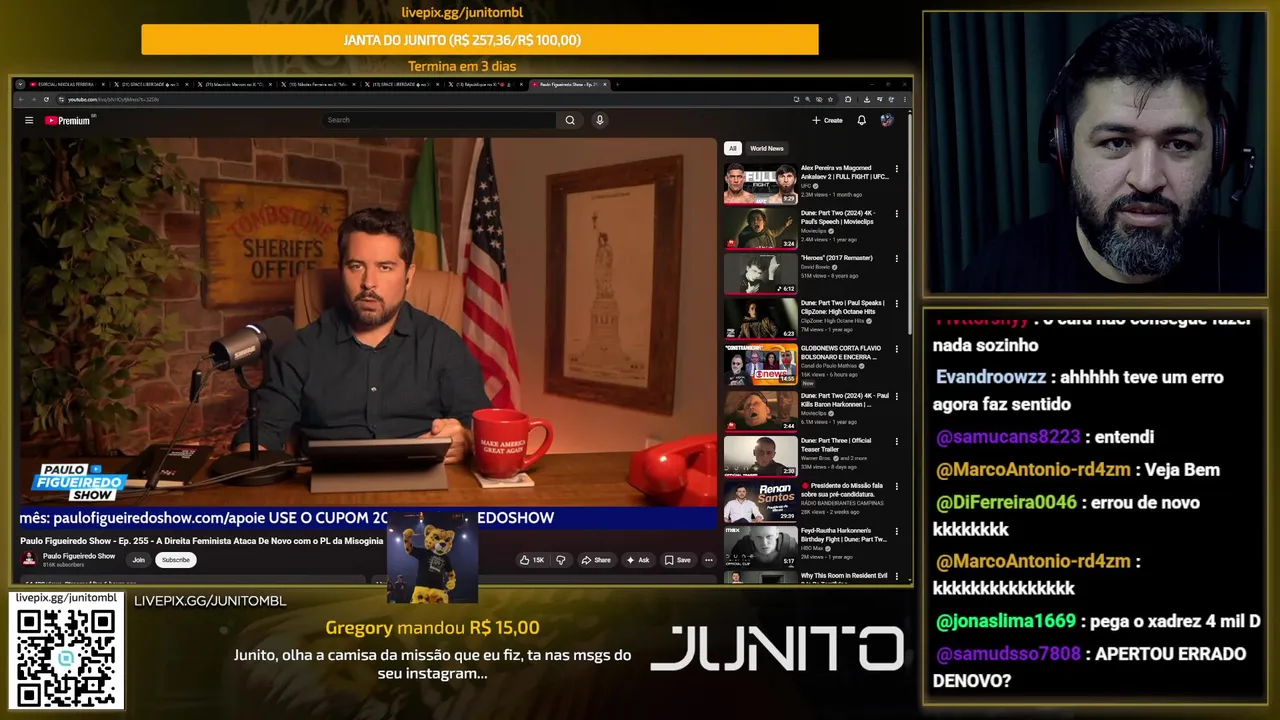The image size is (1280, 720).
Task: Select the All filter chip
Action: 732,148
